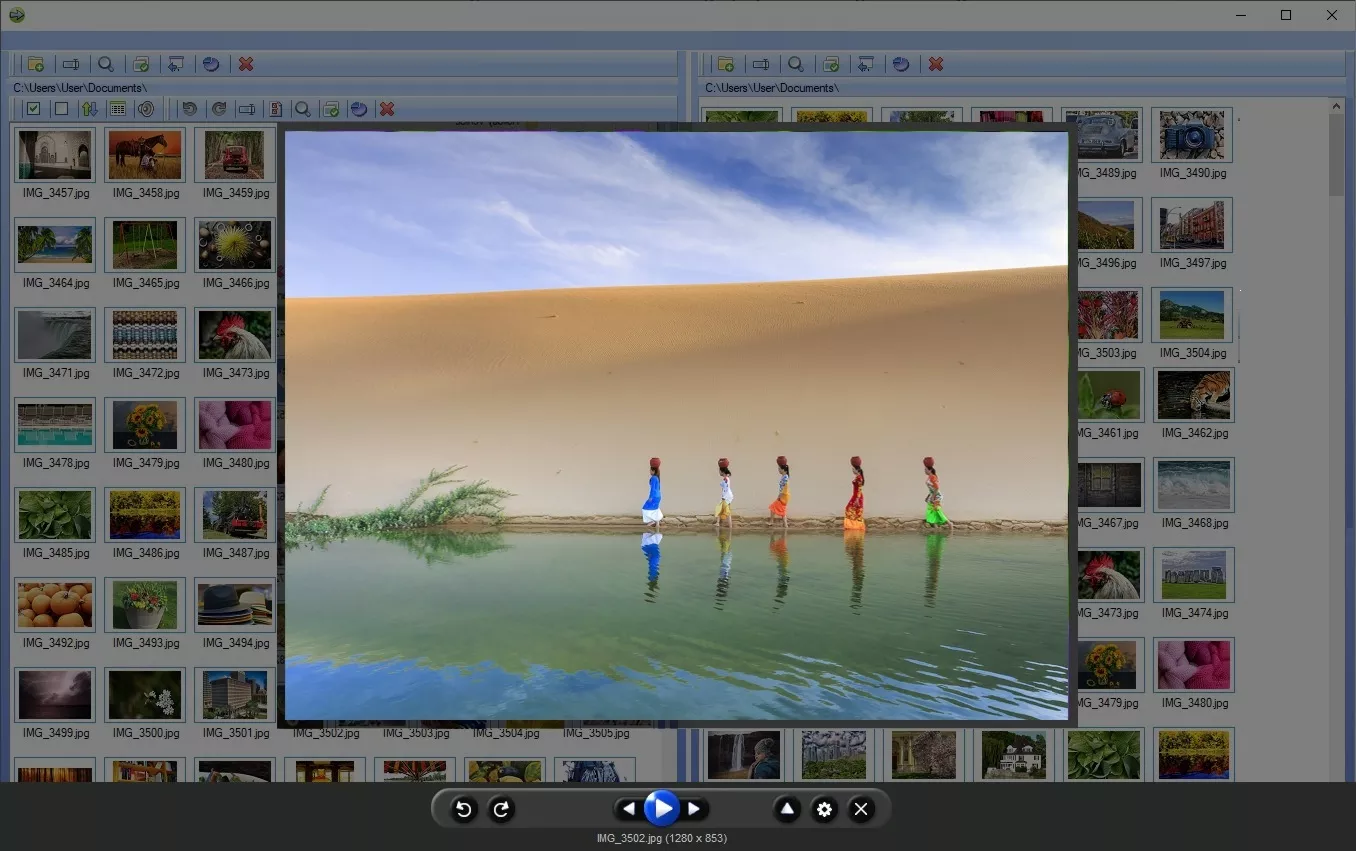The image size is (1356, 851).
Task: Open the viewer settings gear menu
Action: [824, 809]
